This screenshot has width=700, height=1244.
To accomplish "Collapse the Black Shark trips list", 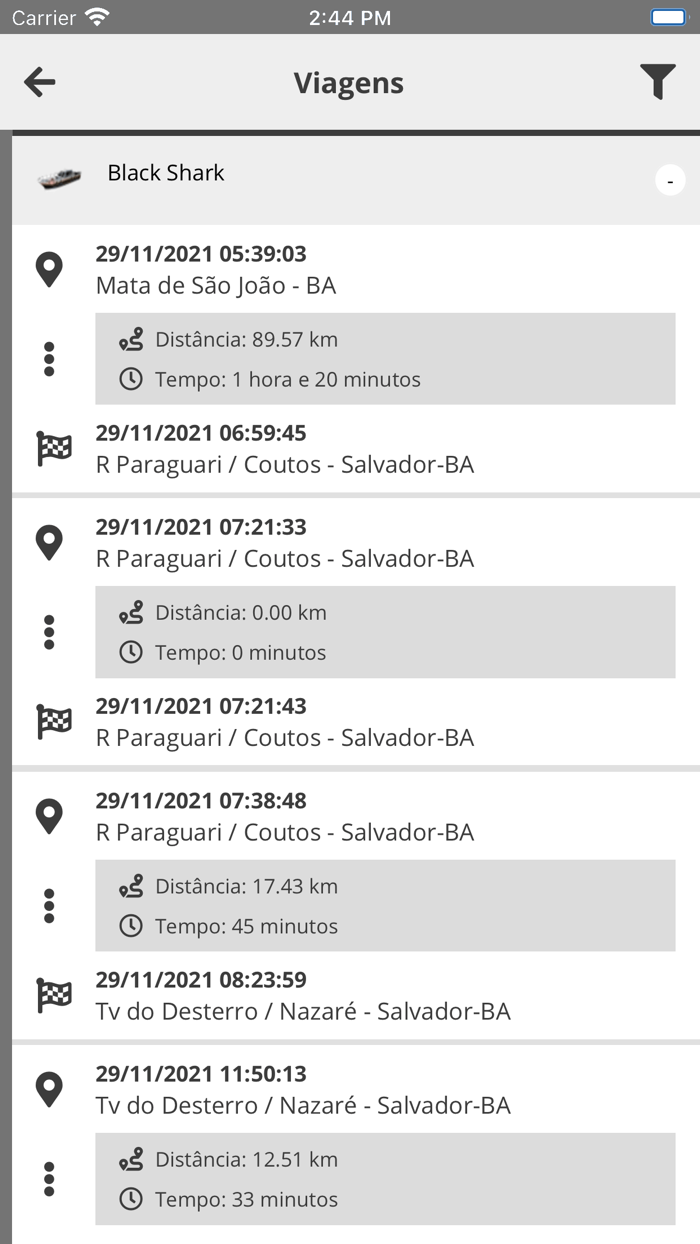I will 670,180.
